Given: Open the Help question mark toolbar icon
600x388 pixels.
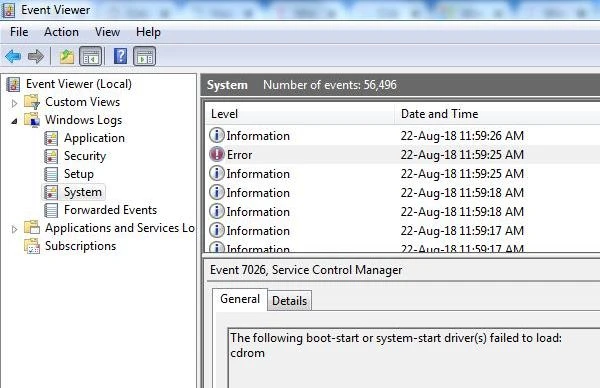Looking at the screenshot, I should 121,56.
